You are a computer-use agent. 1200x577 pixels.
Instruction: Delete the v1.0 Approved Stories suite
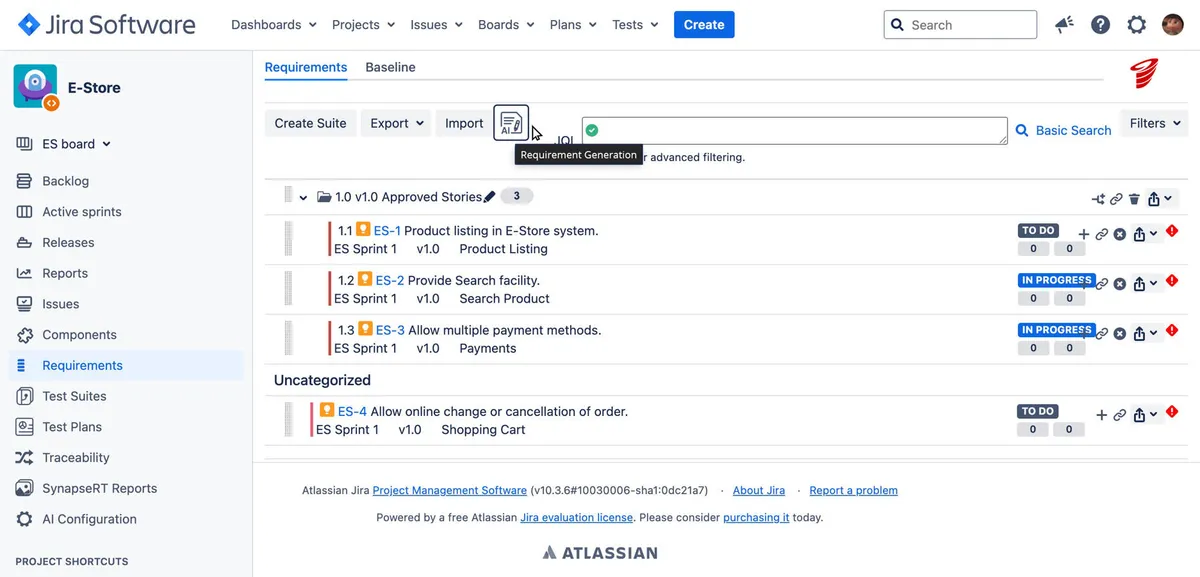[1134, 199]
